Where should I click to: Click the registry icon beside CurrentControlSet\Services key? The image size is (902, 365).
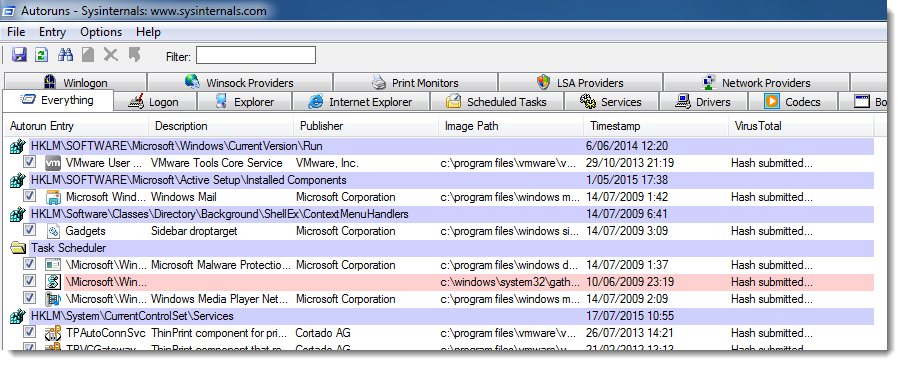click(18, 316)
